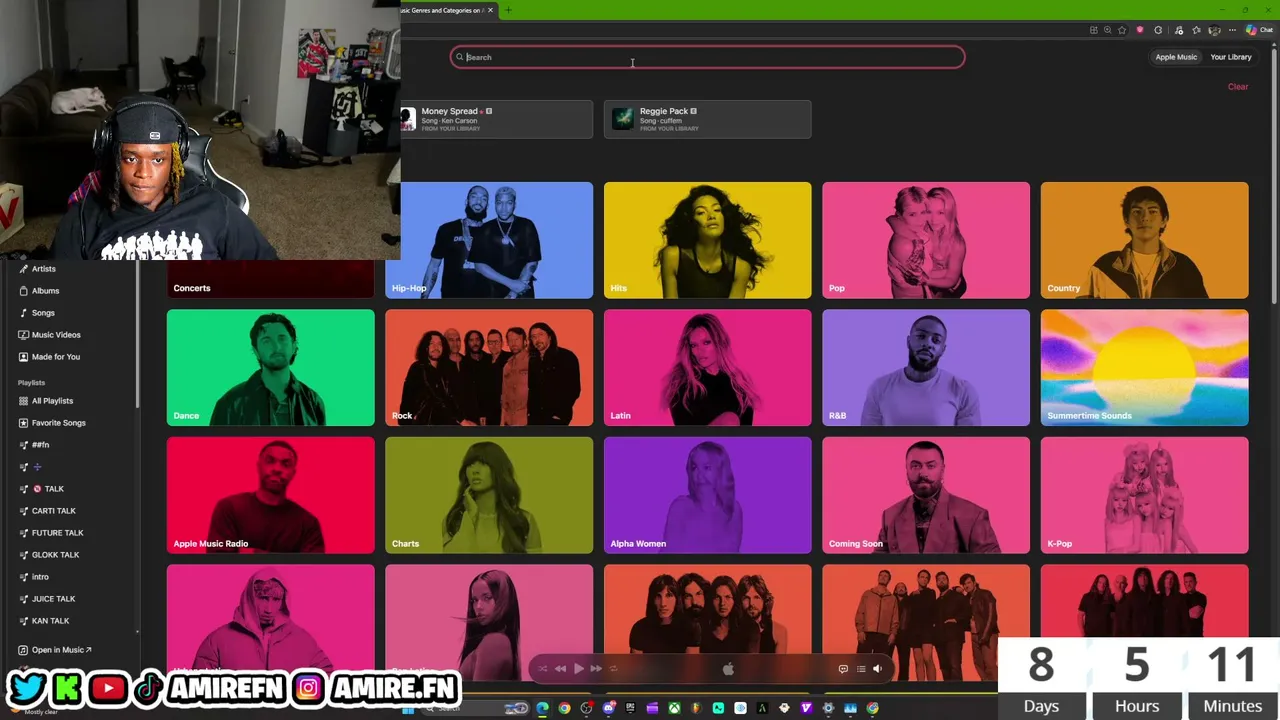
Task: Click the volume speaker icon
Action: click(877, 669)
